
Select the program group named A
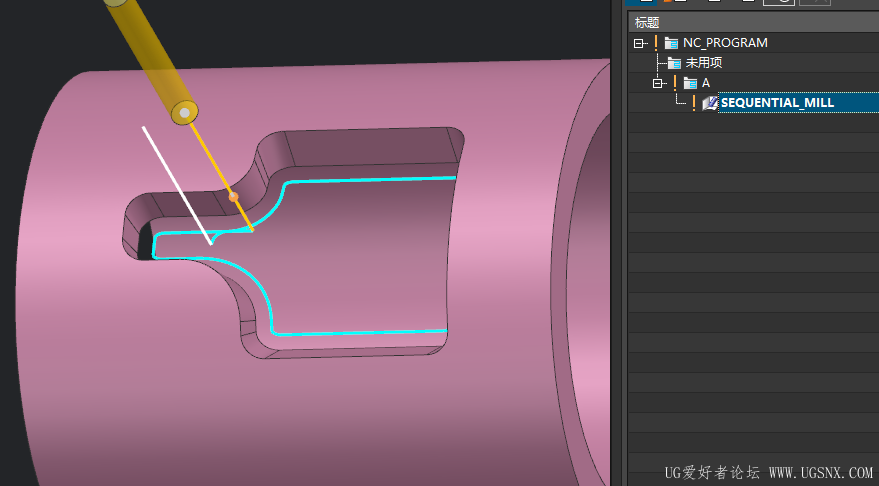(706, 83)
